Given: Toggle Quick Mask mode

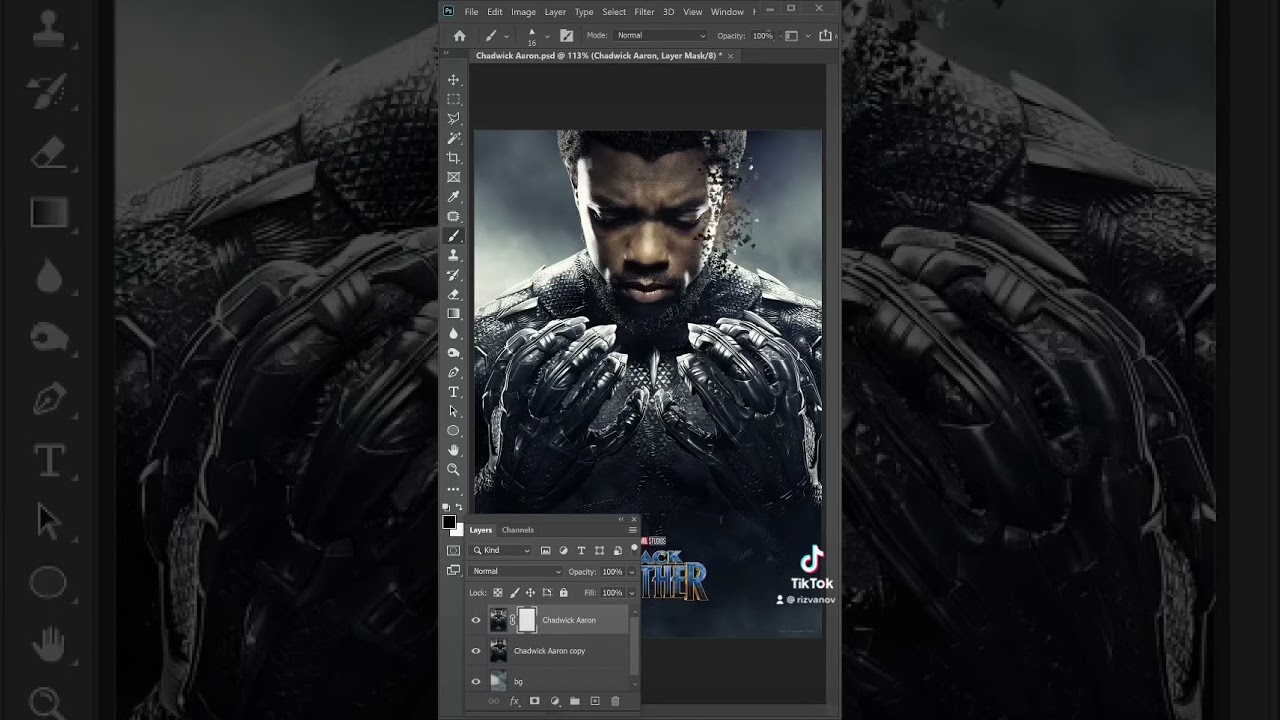Looking at the screenshot, I should tap(453, 550).
